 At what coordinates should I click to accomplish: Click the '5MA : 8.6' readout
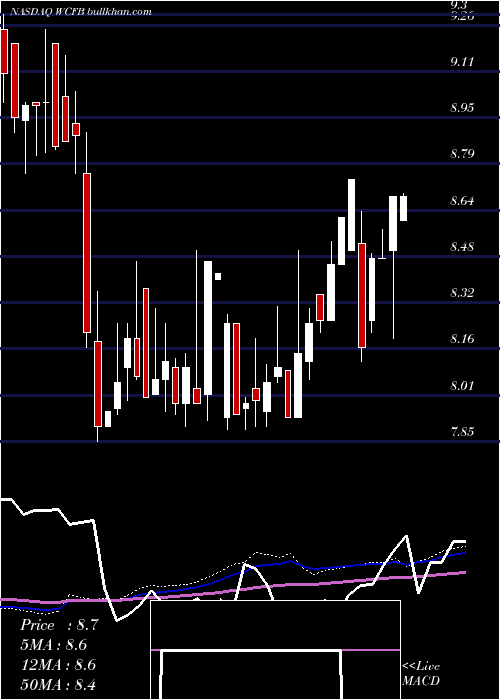click(x=54, y=645)
